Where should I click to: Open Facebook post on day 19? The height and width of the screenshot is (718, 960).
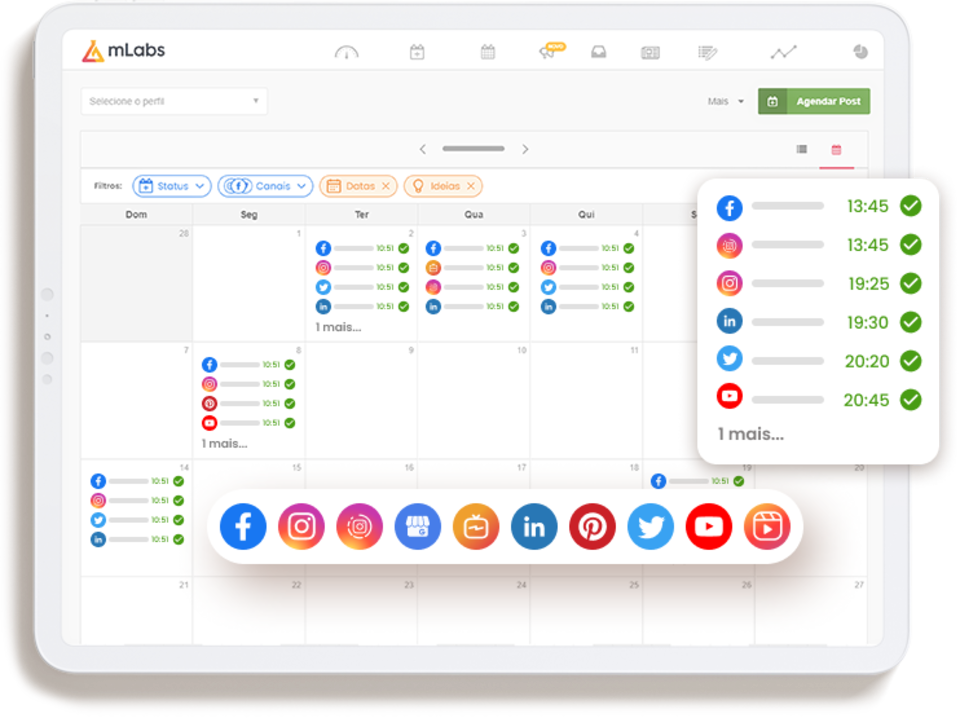click(697, 481)
